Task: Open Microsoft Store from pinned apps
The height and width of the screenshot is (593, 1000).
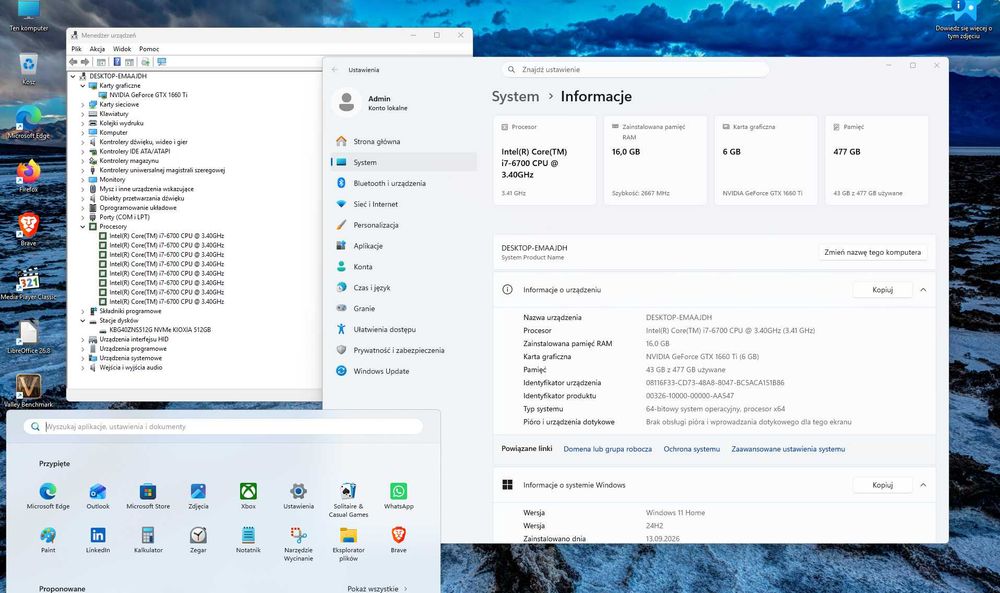Action: [x=148, y=496]
